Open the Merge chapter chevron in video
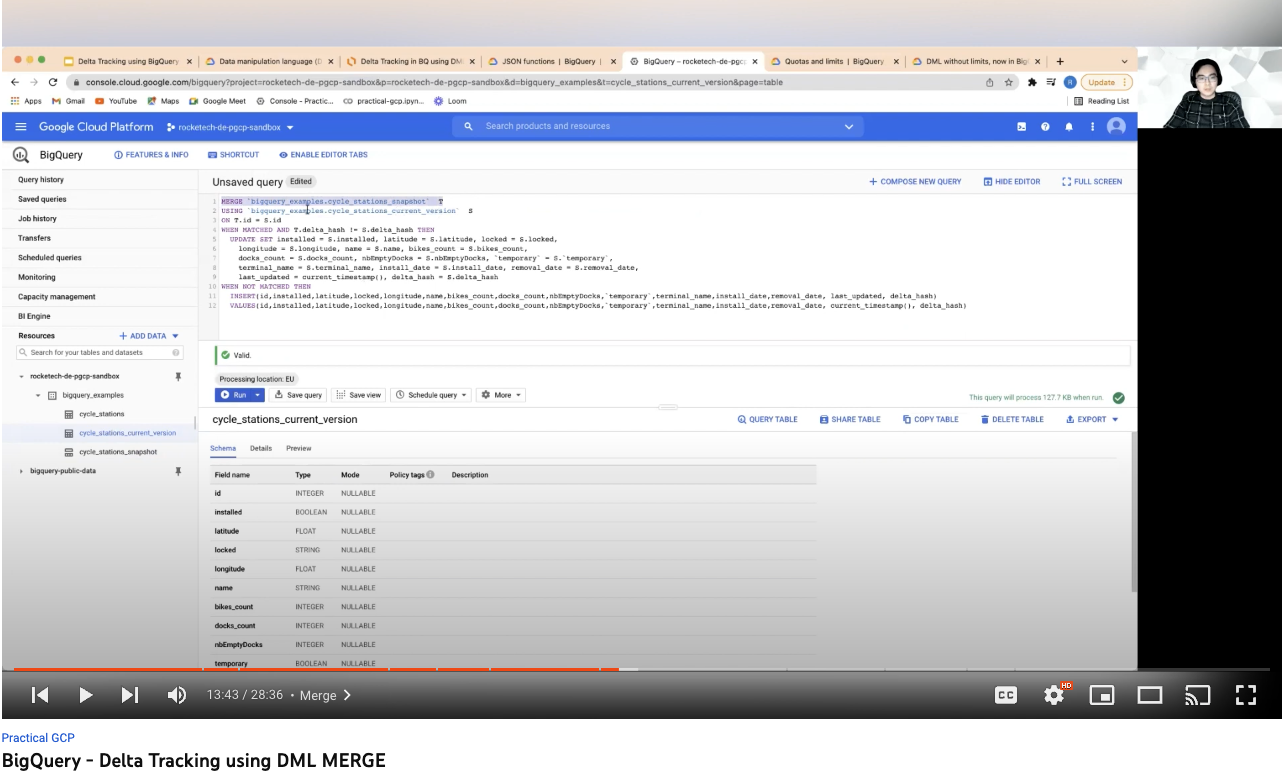The width and height of the screenshot is (1286, 779). click(347, 695)
